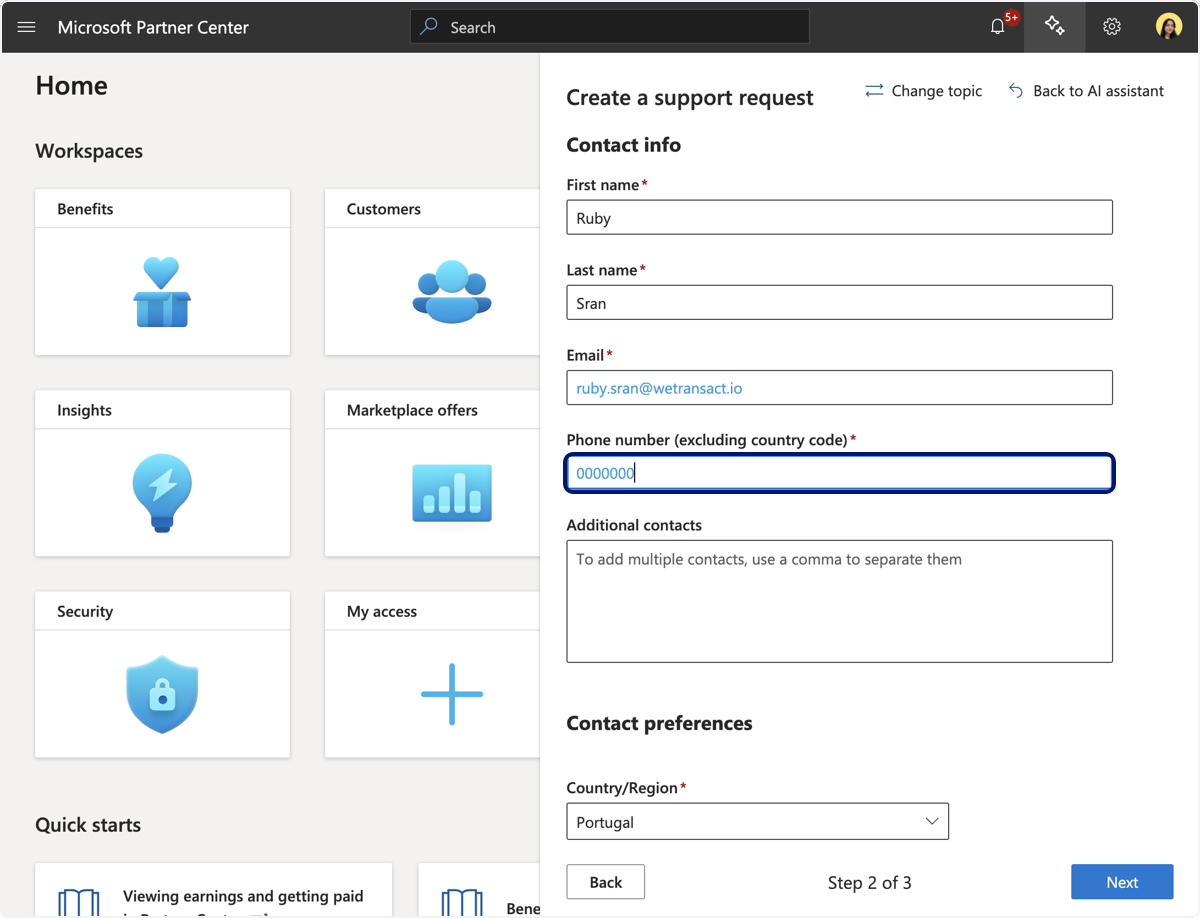This screenshot has height=918, width=1200.
Task: Click the Insights lightbulb icon
Action: point(162,493)
